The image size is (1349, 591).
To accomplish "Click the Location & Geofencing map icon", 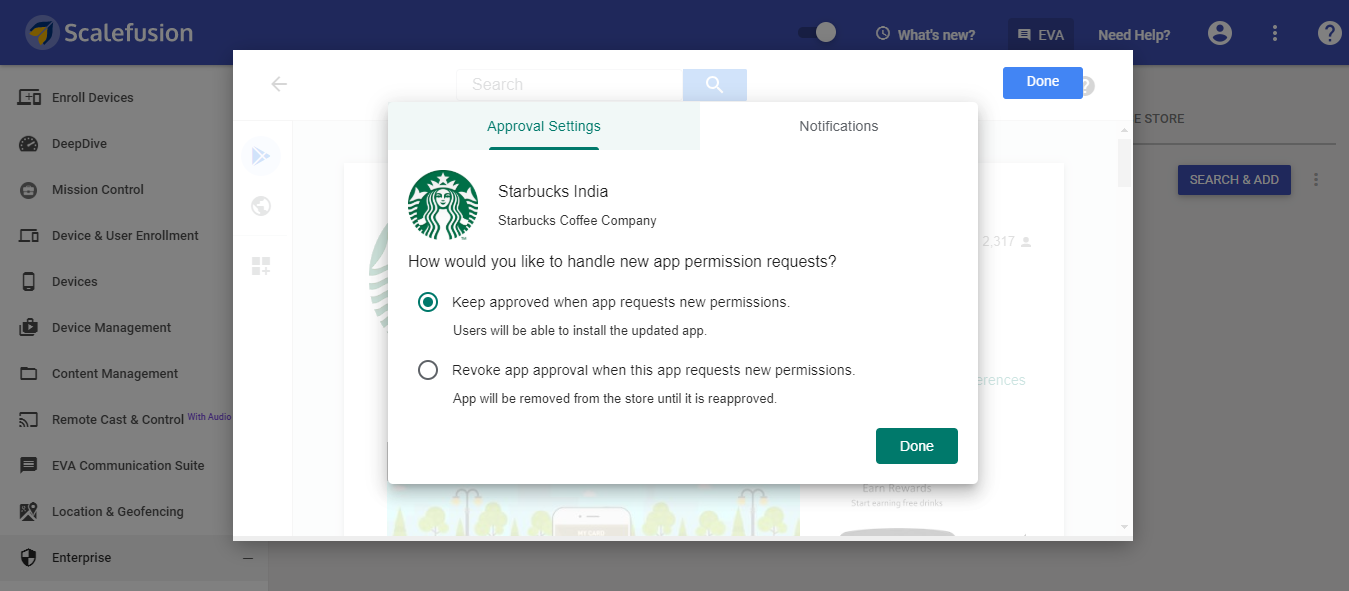I will click(x=29, y=512).
